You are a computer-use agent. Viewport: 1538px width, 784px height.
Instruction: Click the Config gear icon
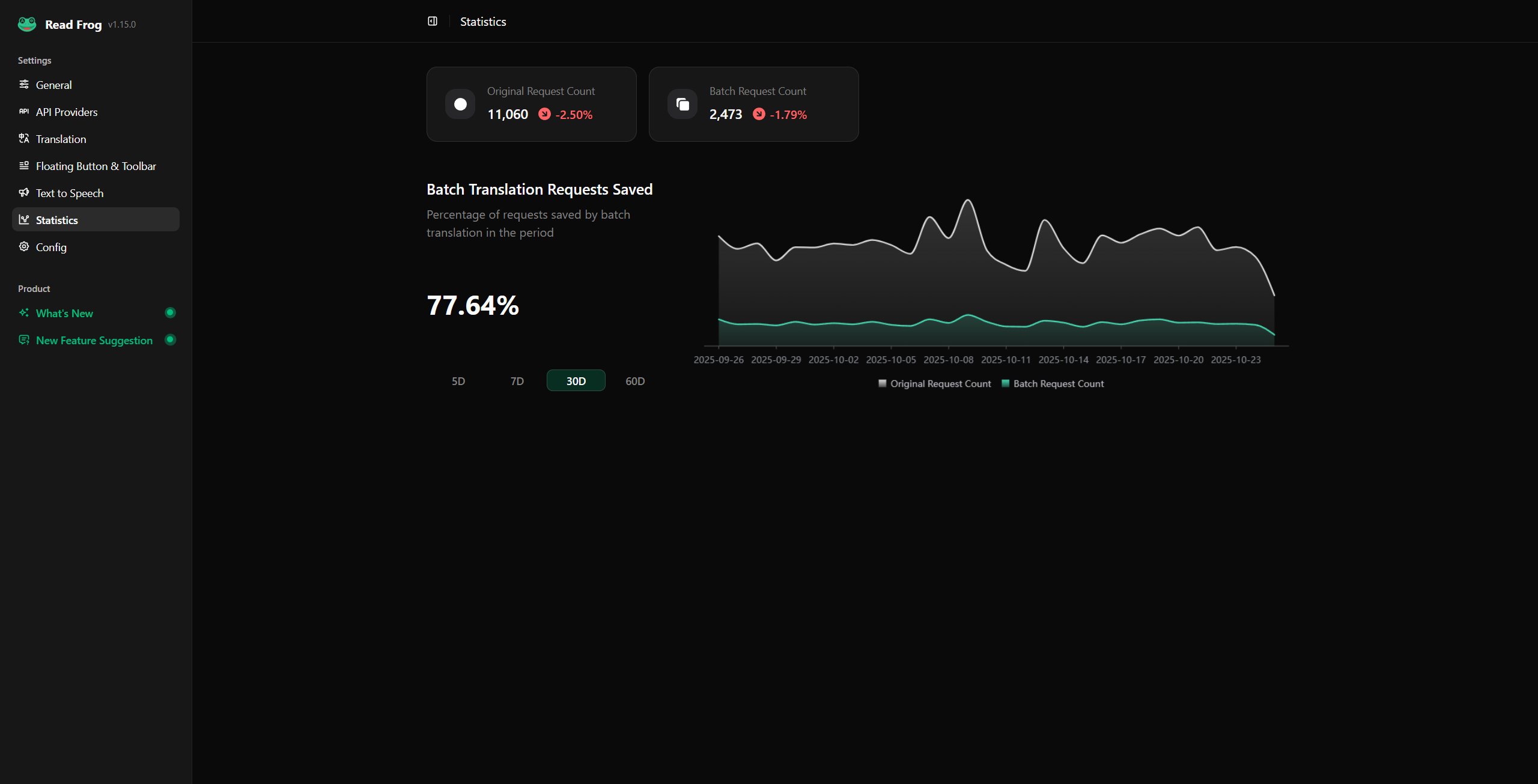[24, 247]
